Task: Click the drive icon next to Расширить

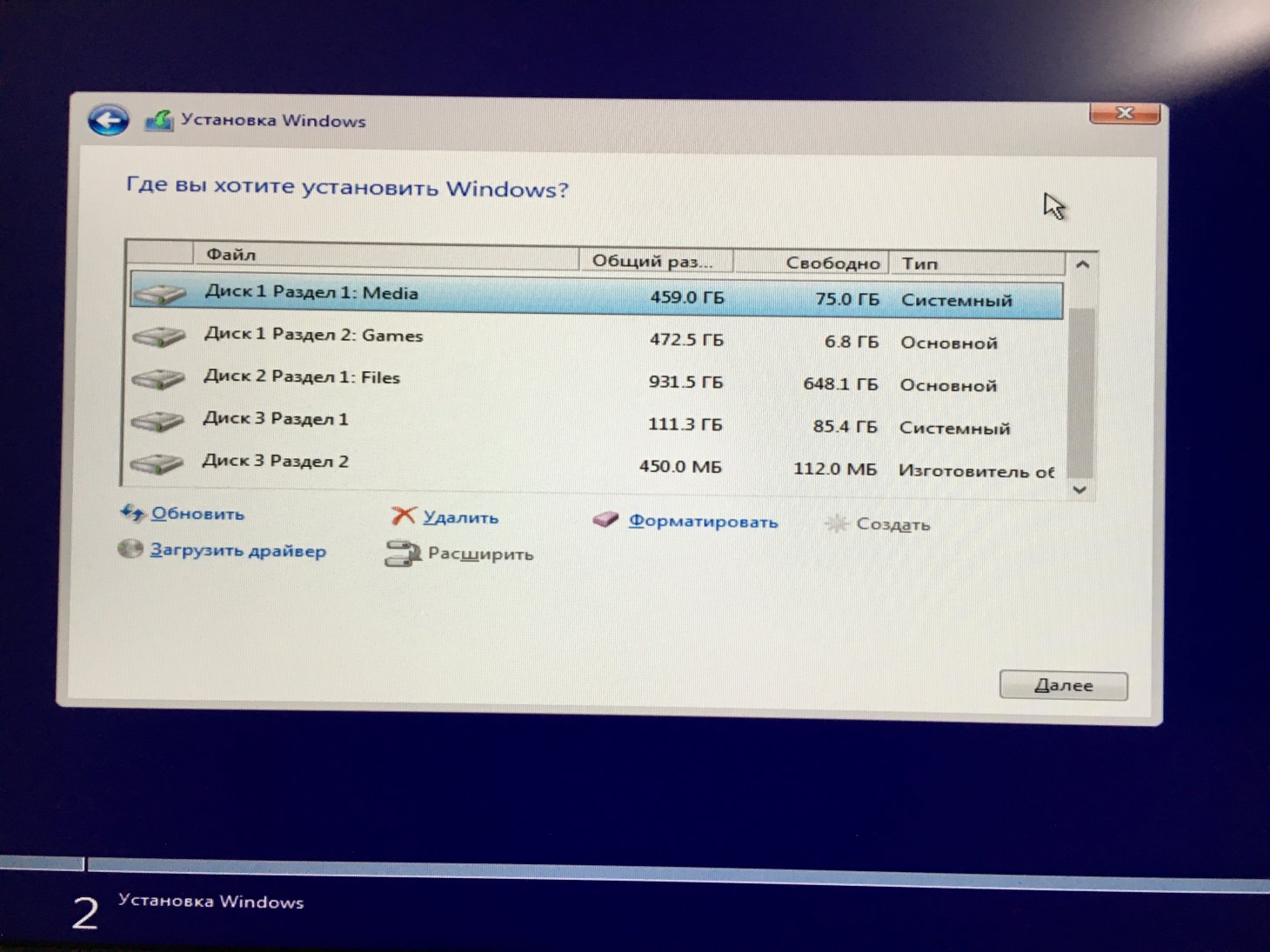Action: tap(403, 553)
